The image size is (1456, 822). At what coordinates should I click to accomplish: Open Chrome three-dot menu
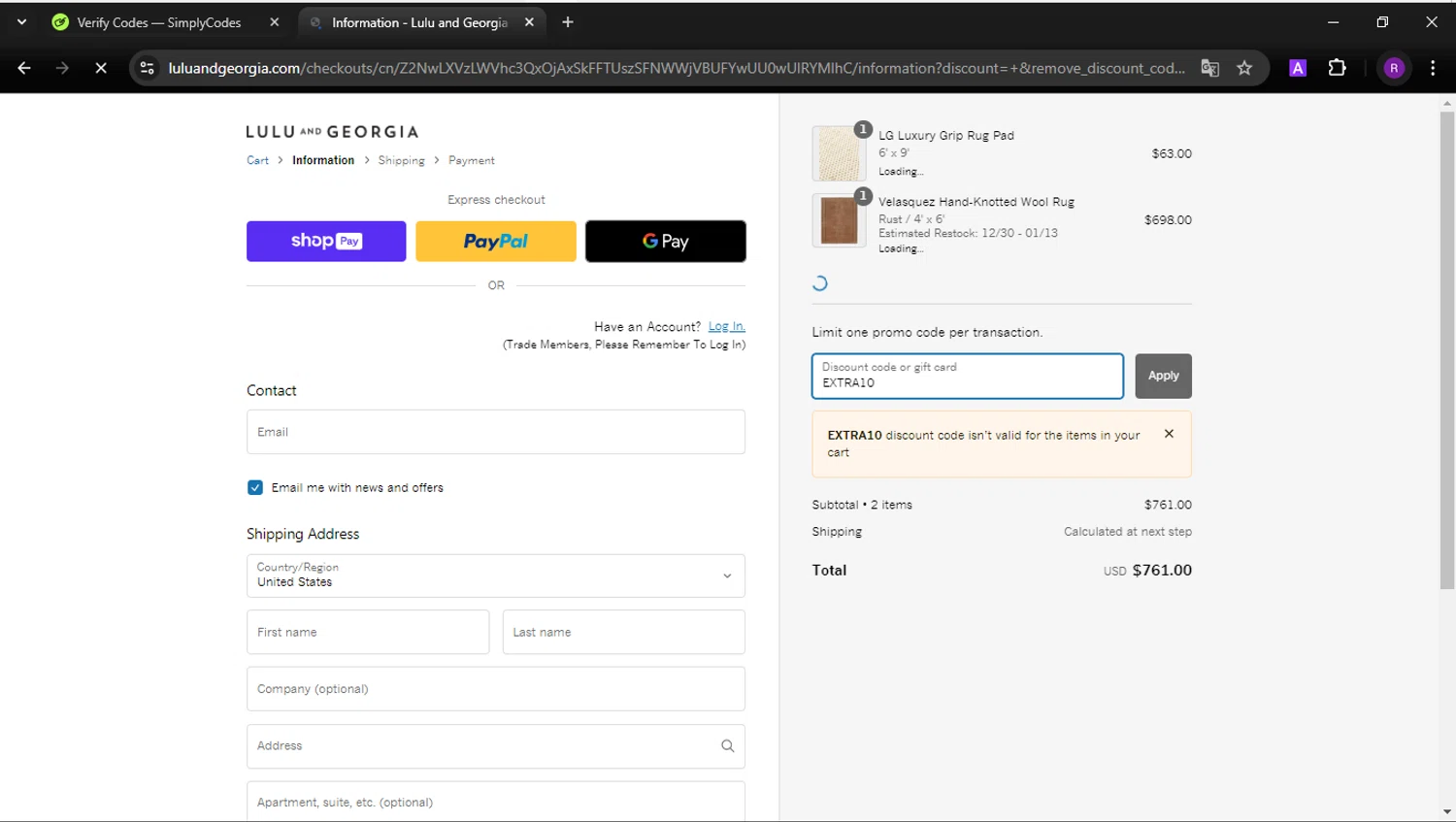pyautogui.click(x=1433, y=68)
